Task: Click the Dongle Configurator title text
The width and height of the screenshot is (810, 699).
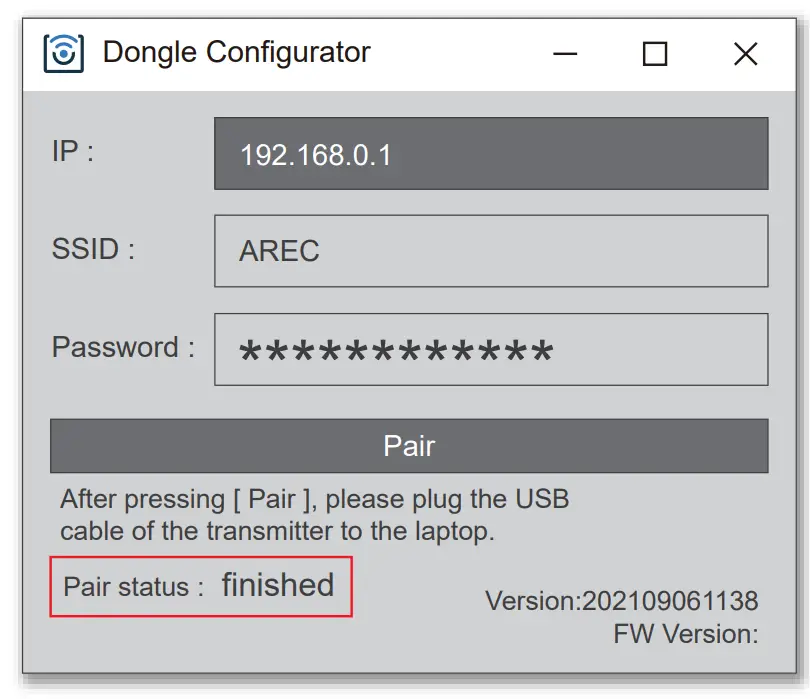Action: [236, 52]
